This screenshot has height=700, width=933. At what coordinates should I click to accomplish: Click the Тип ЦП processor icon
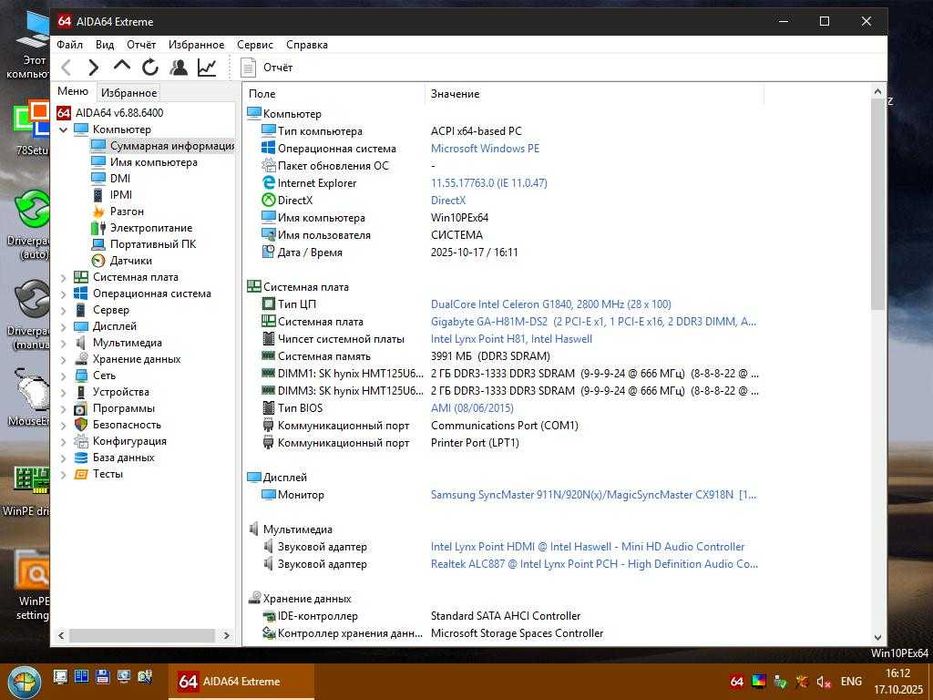268,304
